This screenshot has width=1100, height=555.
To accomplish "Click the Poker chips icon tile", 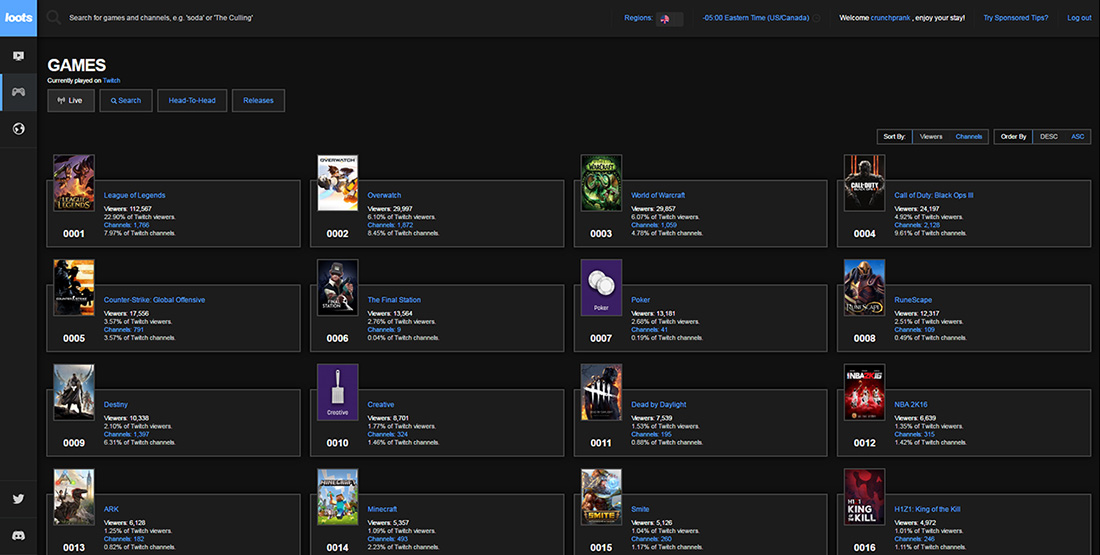I will 601,288.
